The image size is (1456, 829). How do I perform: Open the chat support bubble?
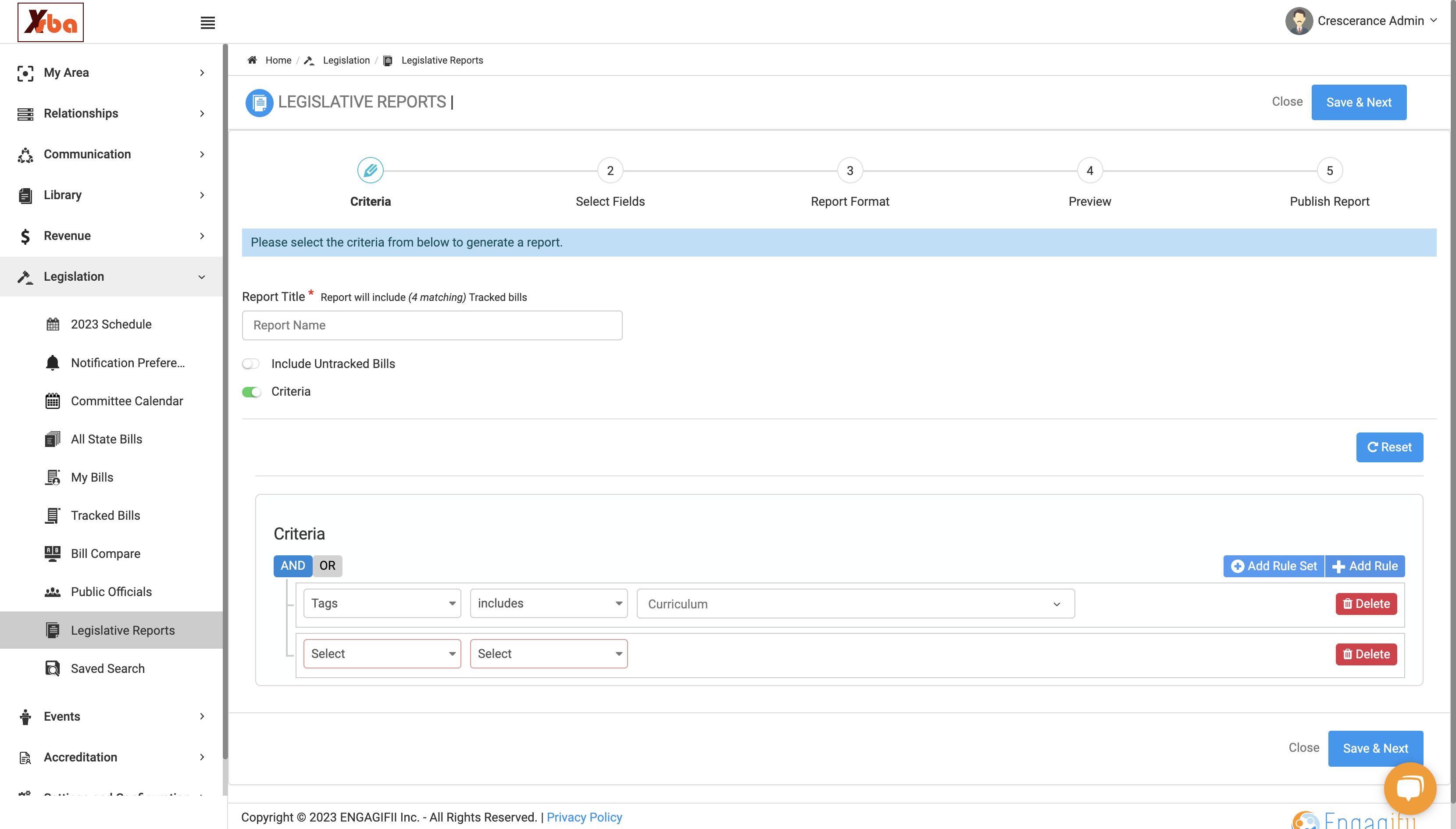click(x=1410, y=789)
